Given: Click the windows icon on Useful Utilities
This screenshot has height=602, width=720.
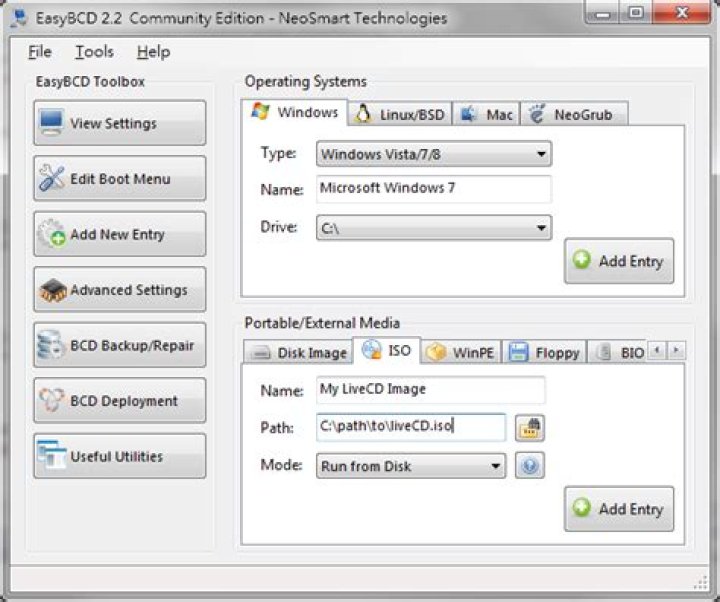Looking at the screenshot, I should tap(51, 455).
